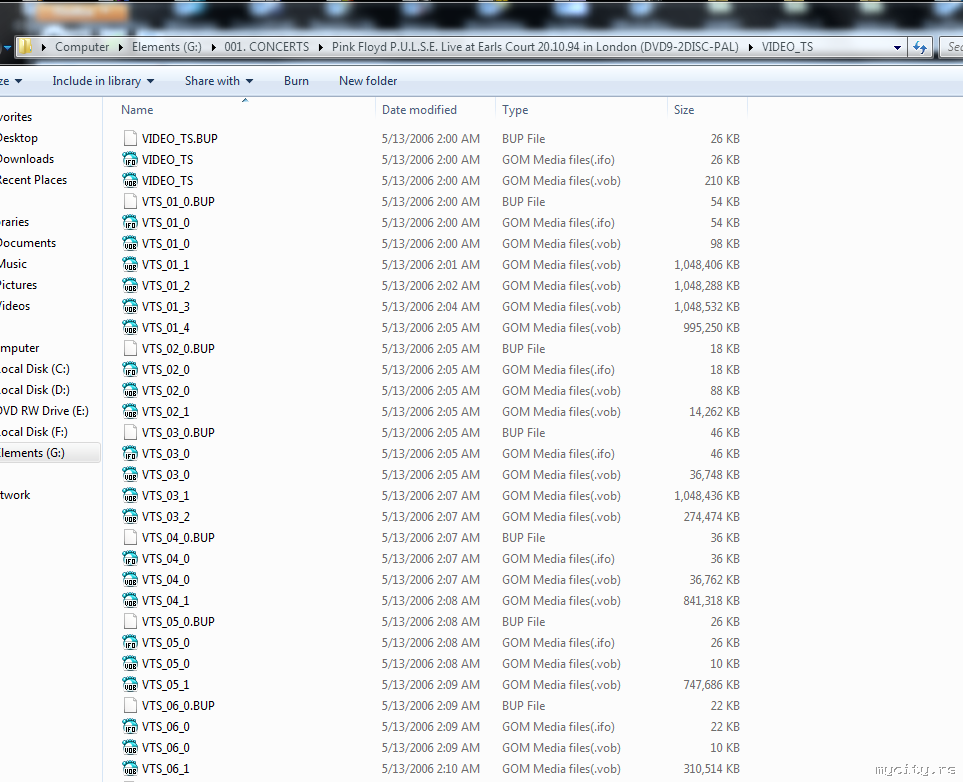Screen dimensions: 963x782
Task: Click the 5/13/2006 2:04 AM date cell
Action: coord(431,307)
